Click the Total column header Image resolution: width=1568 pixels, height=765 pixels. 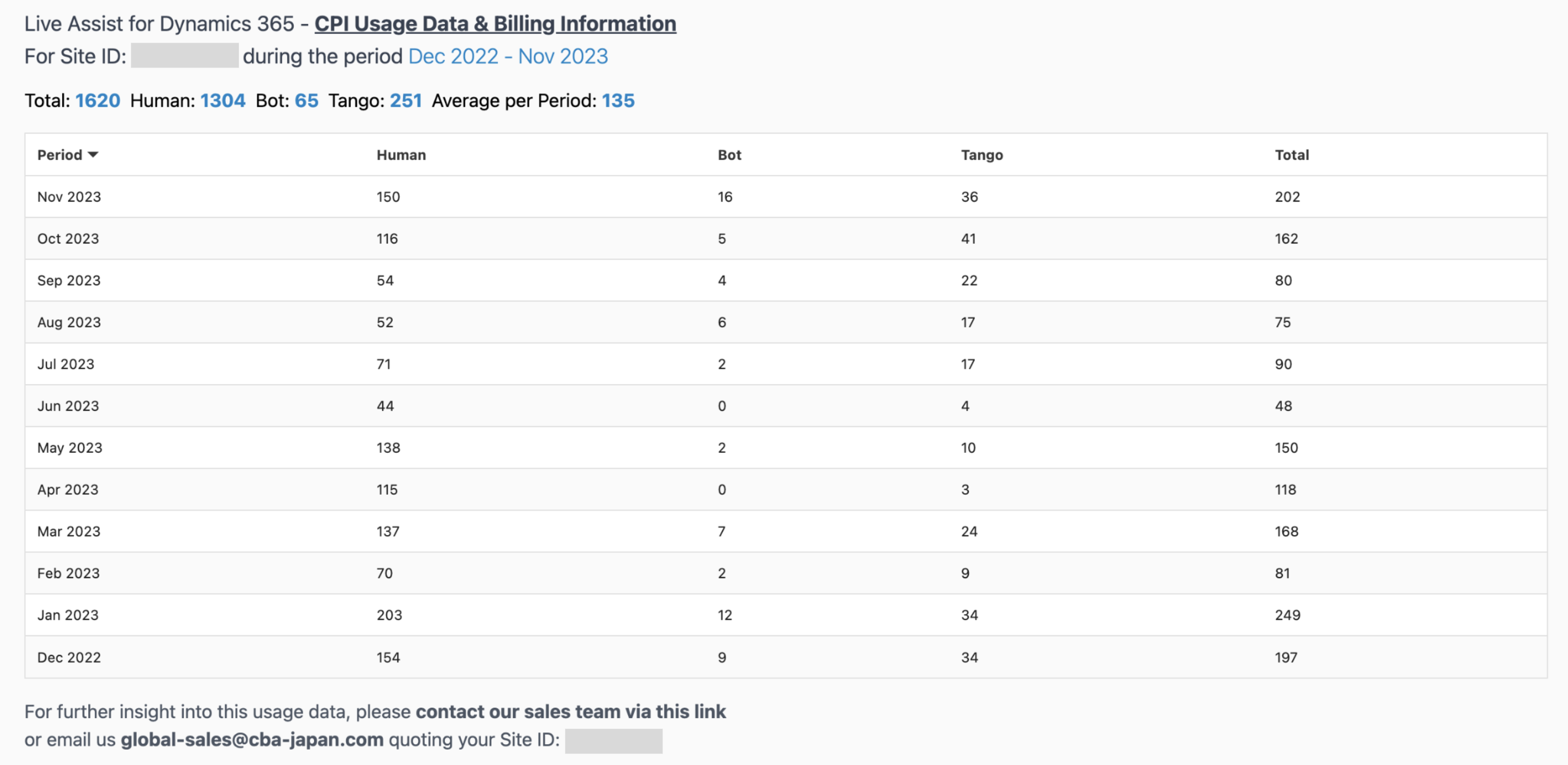[x=1291, y=154]
